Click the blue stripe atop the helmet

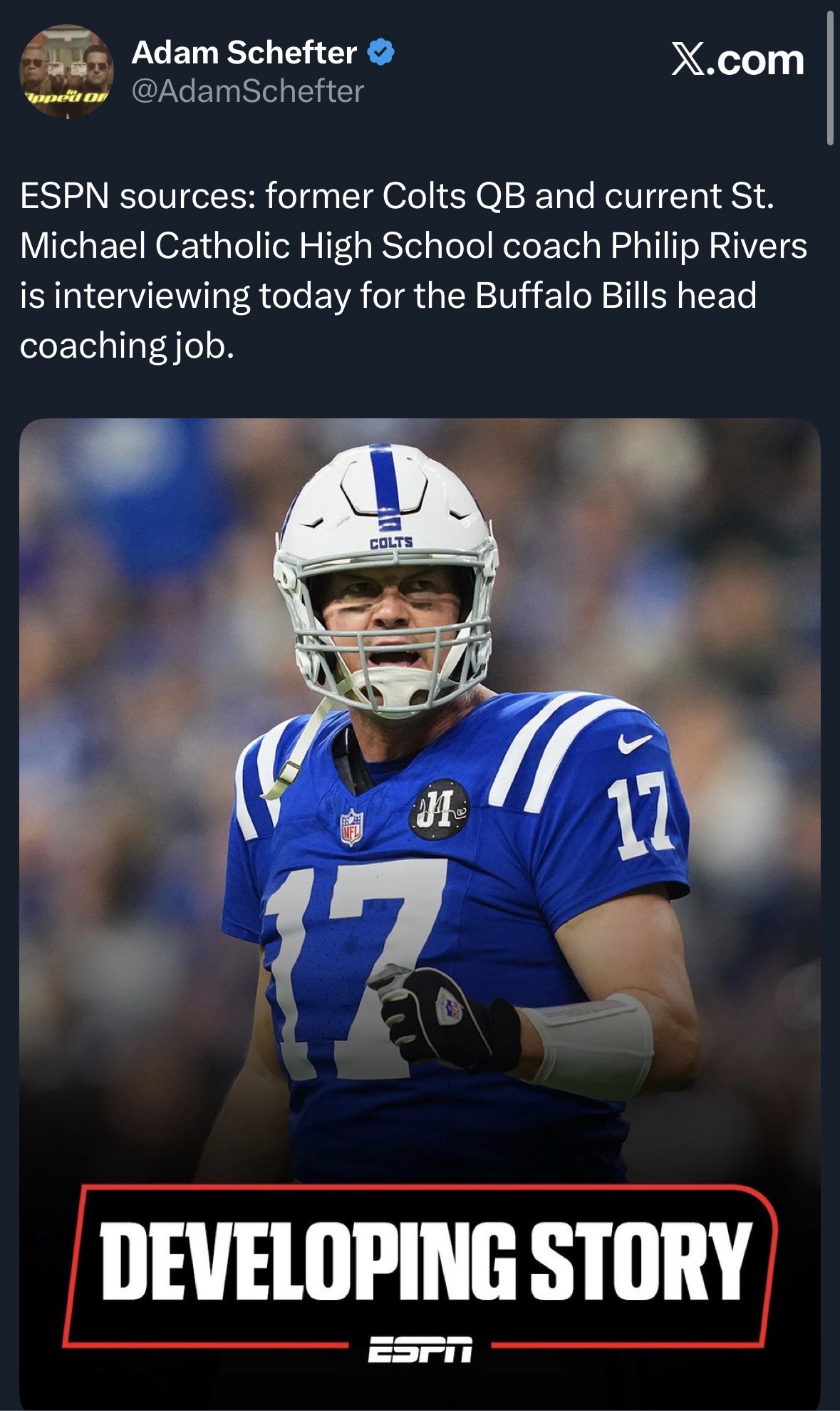pyautogui.click(x=384, y=476)
